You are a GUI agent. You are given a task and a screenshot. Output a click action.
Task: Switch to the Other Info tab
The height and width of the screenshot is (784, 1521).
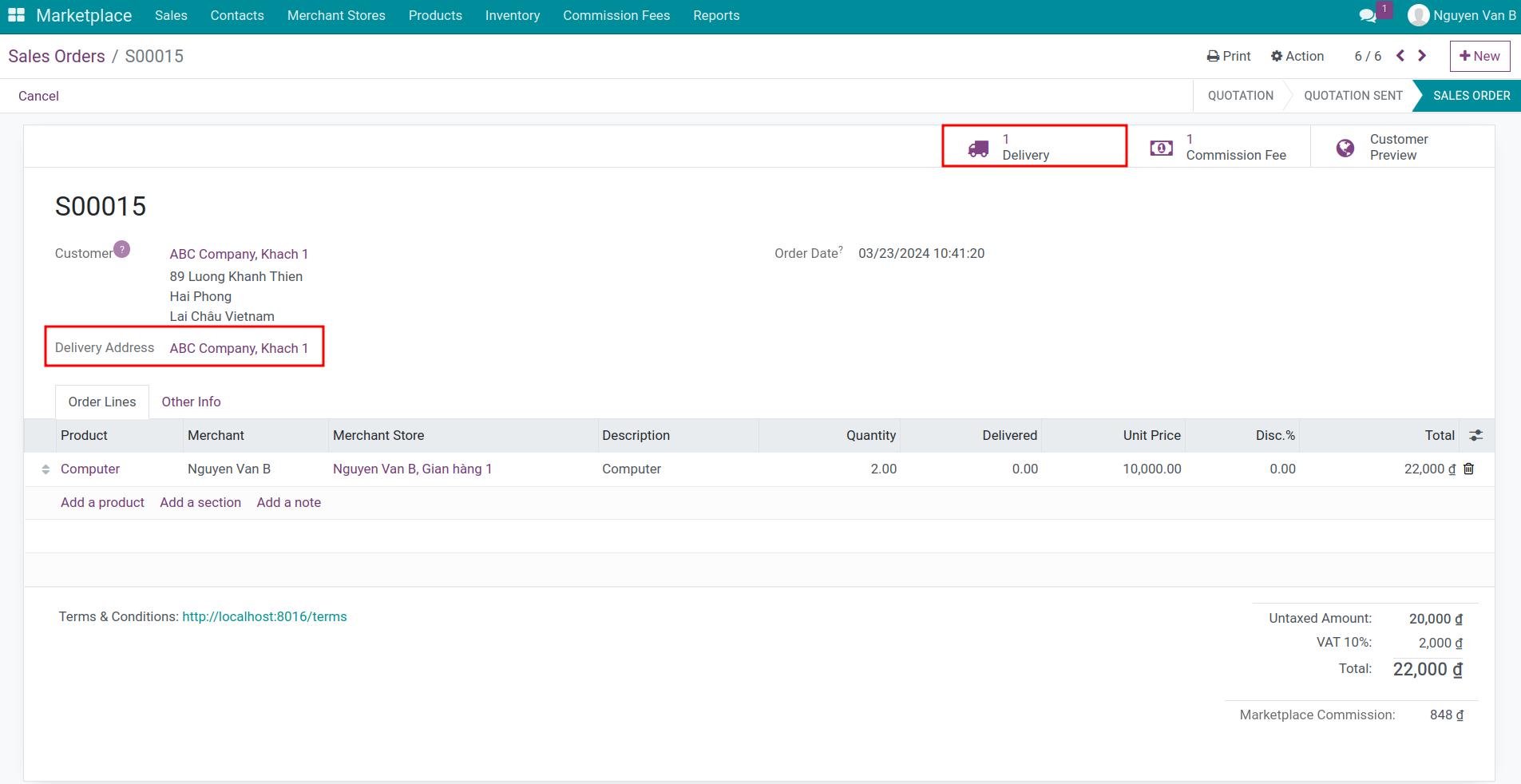tap(191, 402)
